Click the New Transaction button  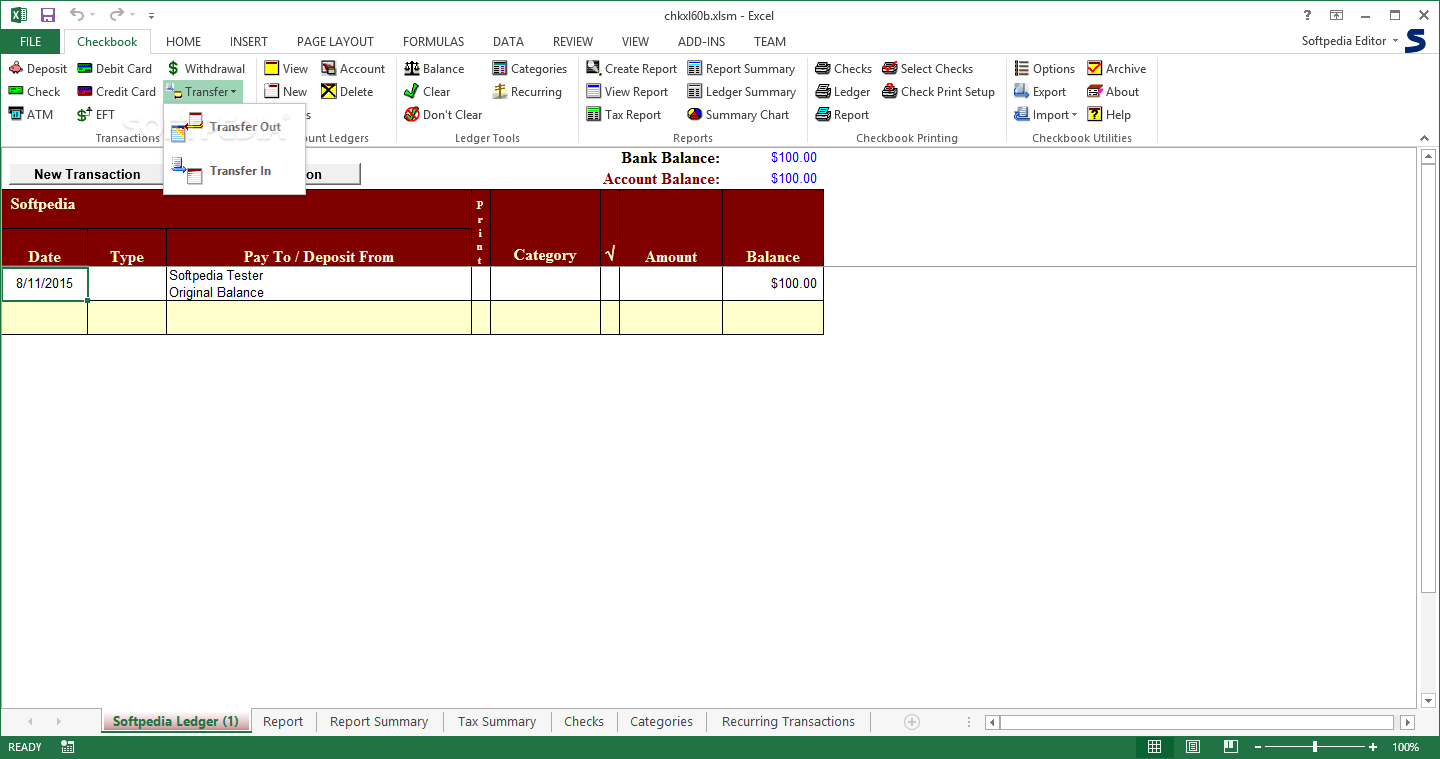pyautogui.click(x=87, y=174)
